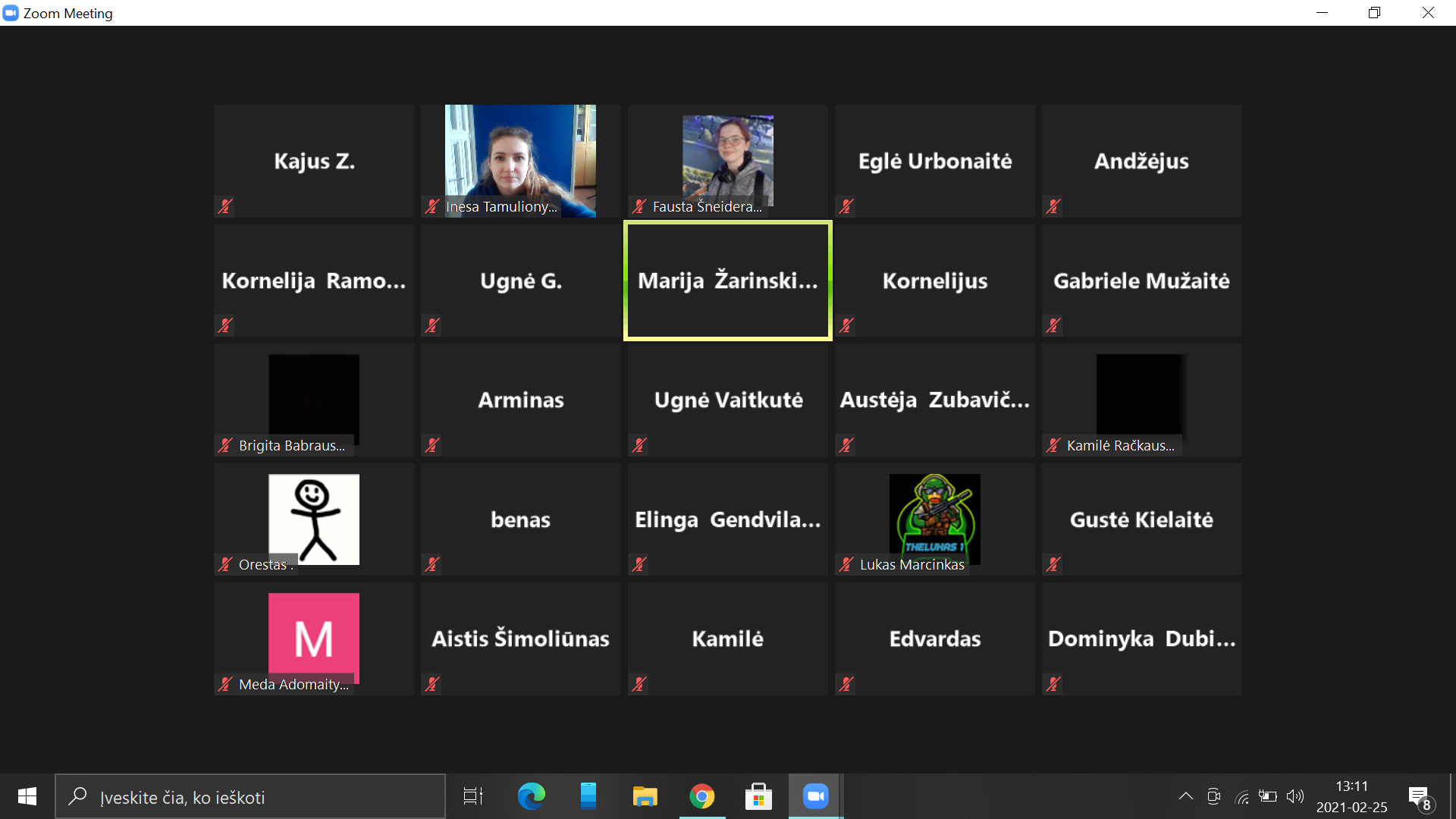The image size is (1456, 819).
Task: Open volume control in system tray
Action: (x=1295, y=796)
